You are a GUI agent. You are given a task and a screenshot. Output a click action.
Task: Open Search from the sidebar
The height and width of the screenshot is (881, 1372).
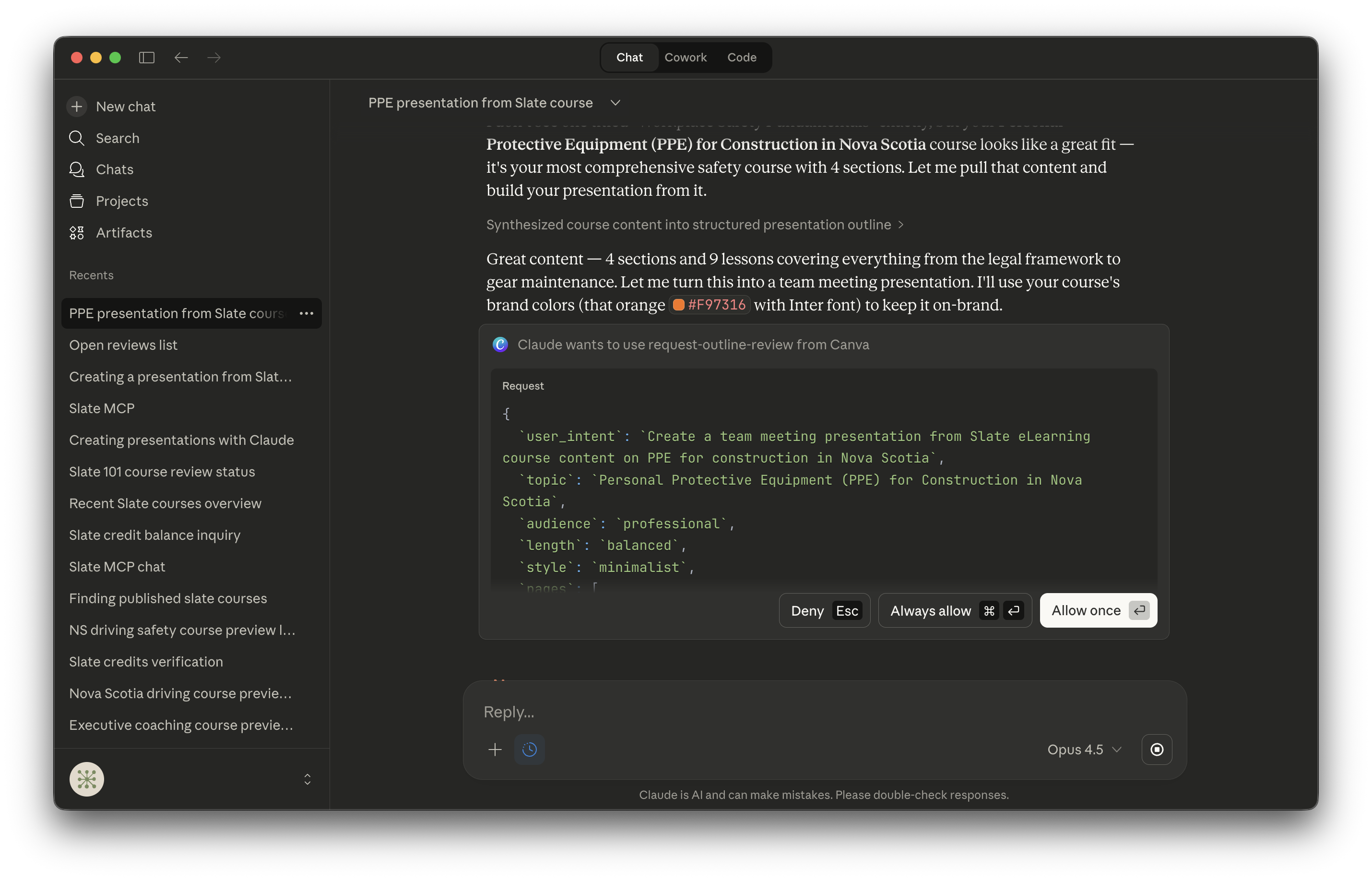coord(117,138)
